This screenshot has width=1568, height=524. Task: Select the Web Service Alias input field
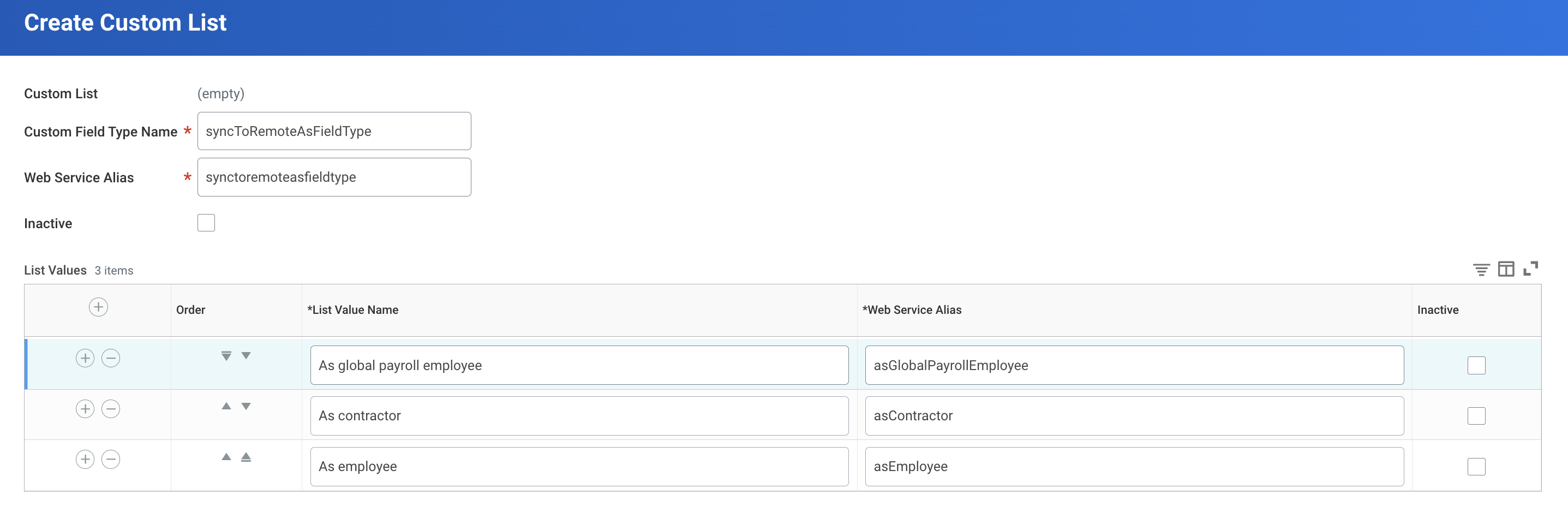[x=334, y=177]
